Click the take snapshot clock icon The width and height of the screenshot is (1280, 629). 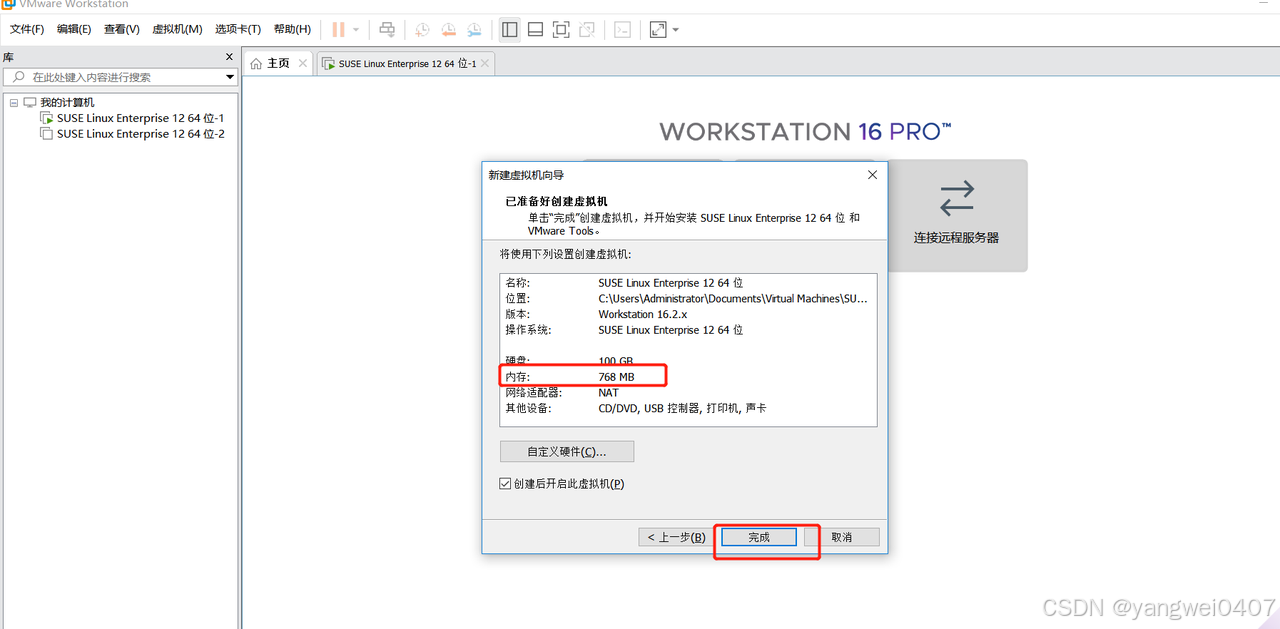click(423, 30)
